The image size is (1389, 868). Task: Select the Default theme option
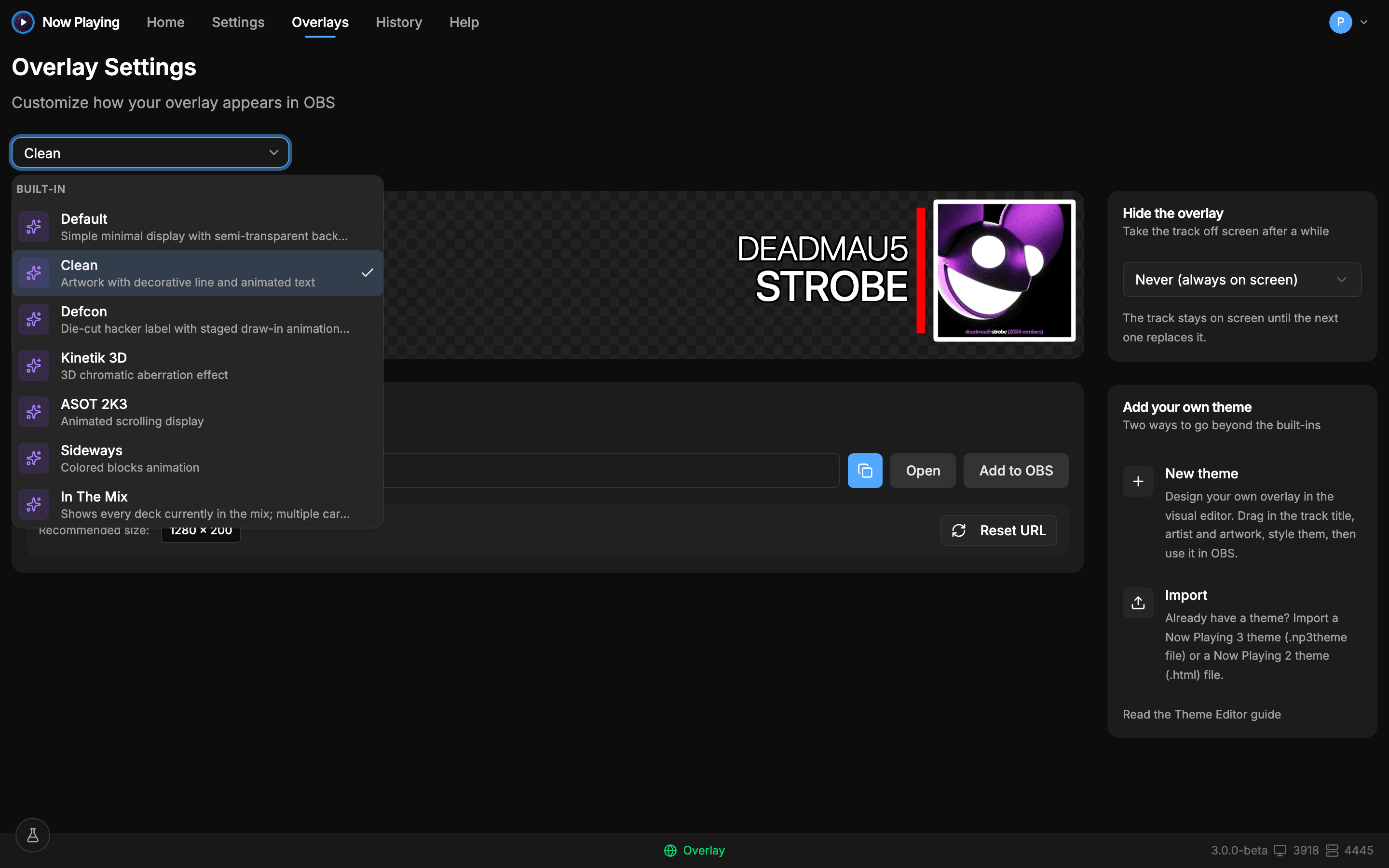[197, 227]
